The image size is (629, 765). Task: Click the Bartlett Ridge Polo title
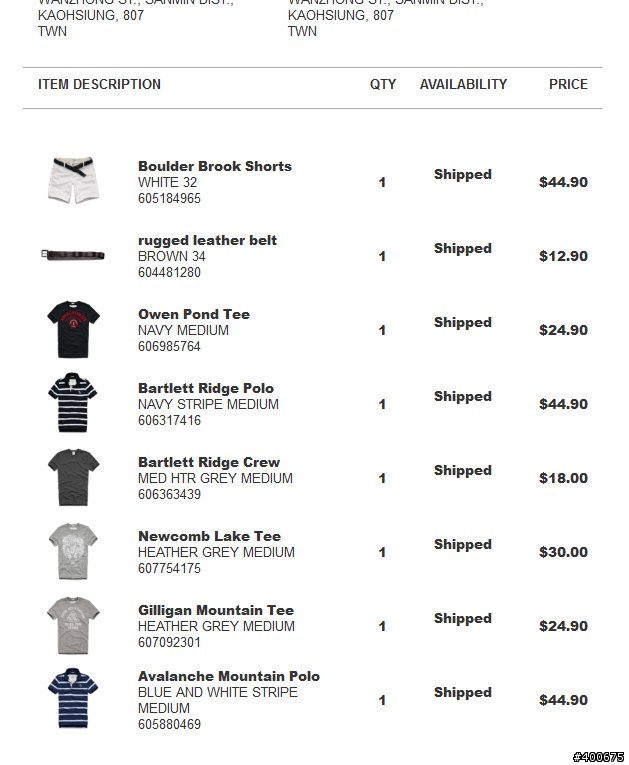point(206,388)
